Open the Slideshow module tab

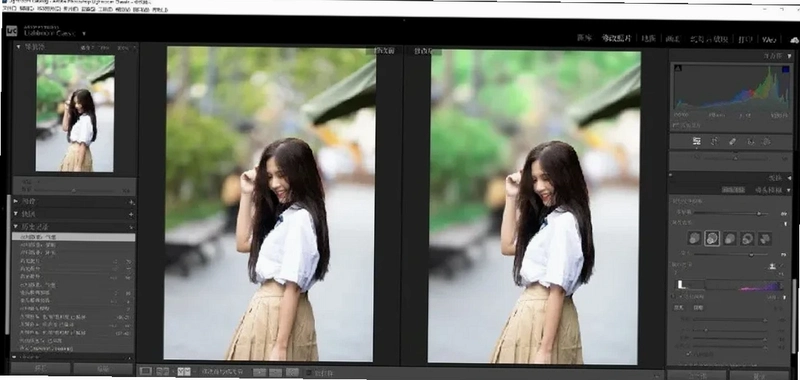tap(709, 39)
